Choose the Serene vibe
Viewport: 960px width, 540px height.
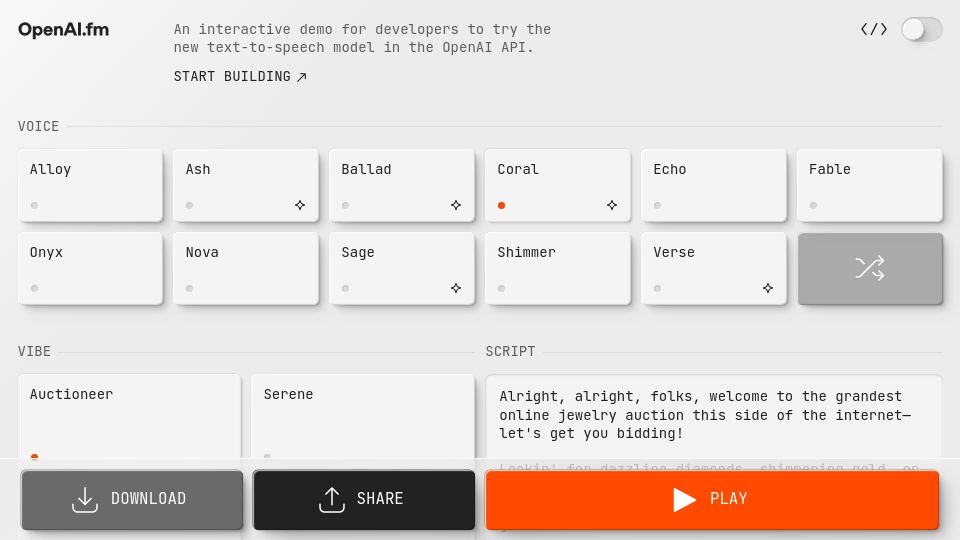click(x=362, y=416)
